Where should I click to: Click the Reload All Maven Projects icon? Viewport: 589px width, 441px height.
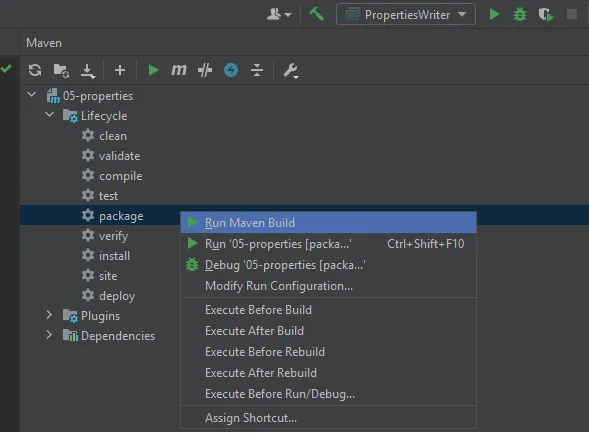(35, 70)
